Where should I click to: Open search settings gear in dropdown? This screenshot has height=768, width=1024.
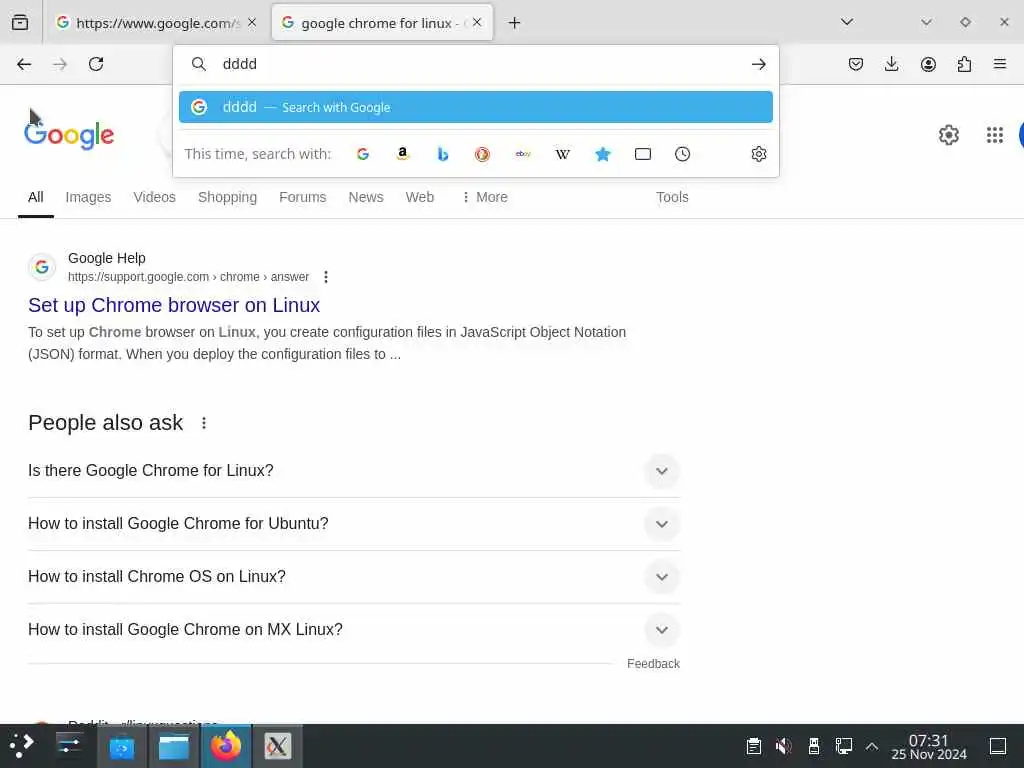pyautogui.click(x=759, y=154)
